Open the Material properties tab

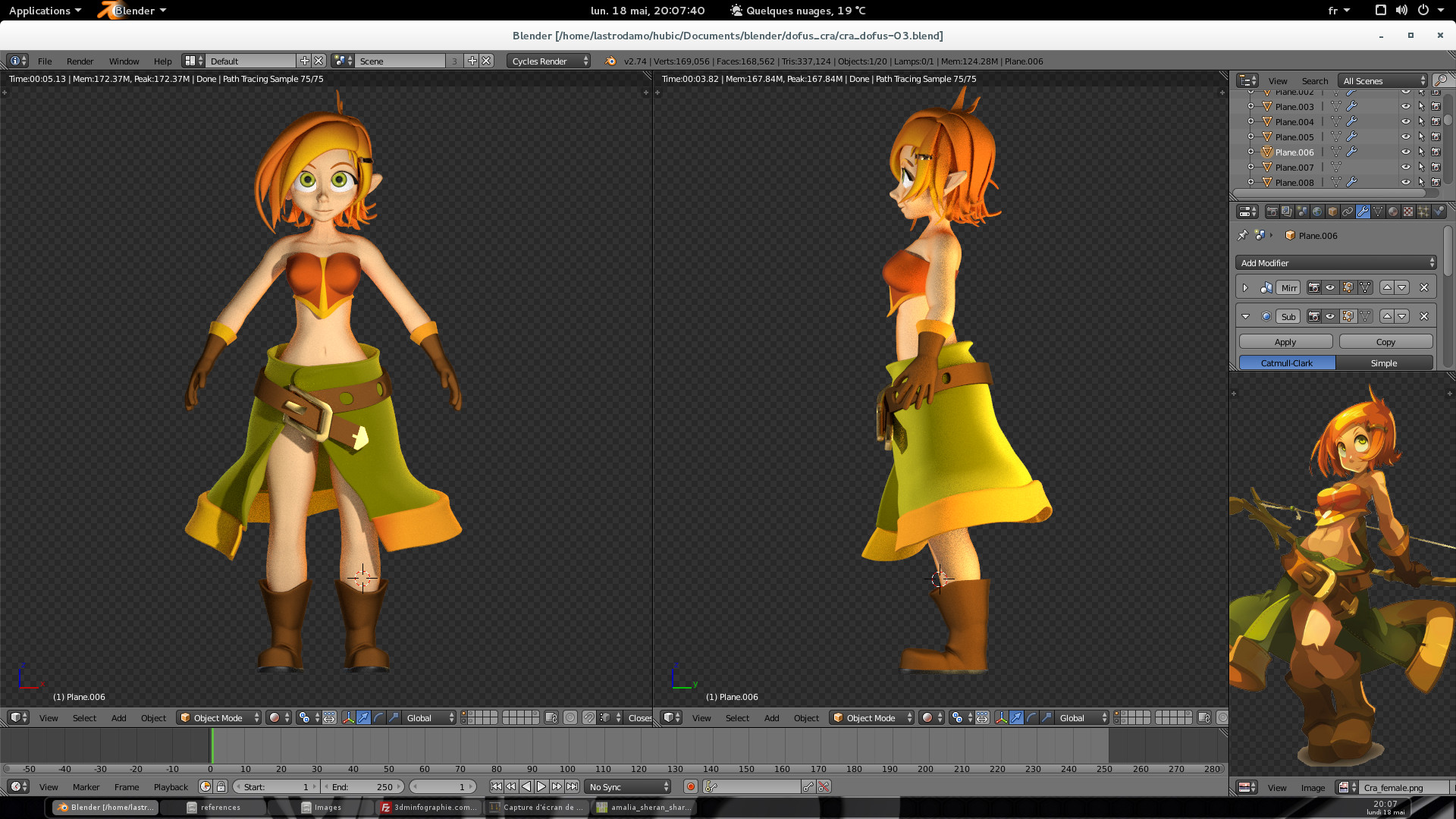[x=1393, y=212]
